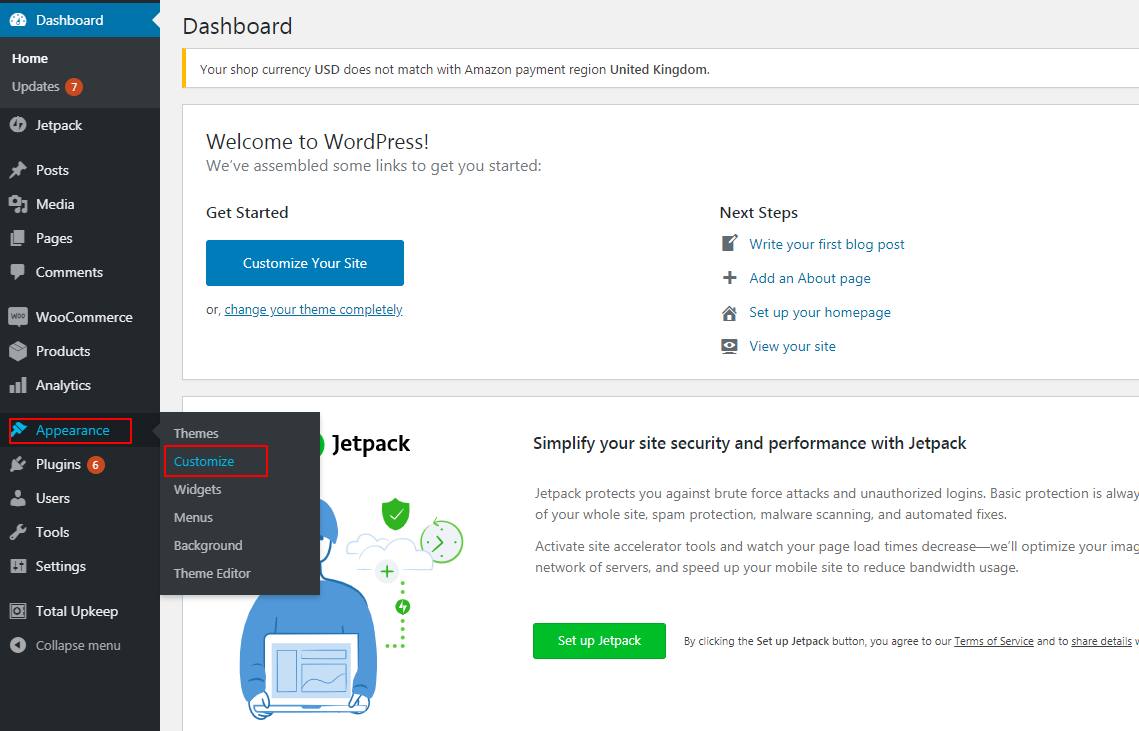Click the Products box icon
The height and width of the screenshot is (731, 1139).
pyautogui.click(x=18, y=351)
